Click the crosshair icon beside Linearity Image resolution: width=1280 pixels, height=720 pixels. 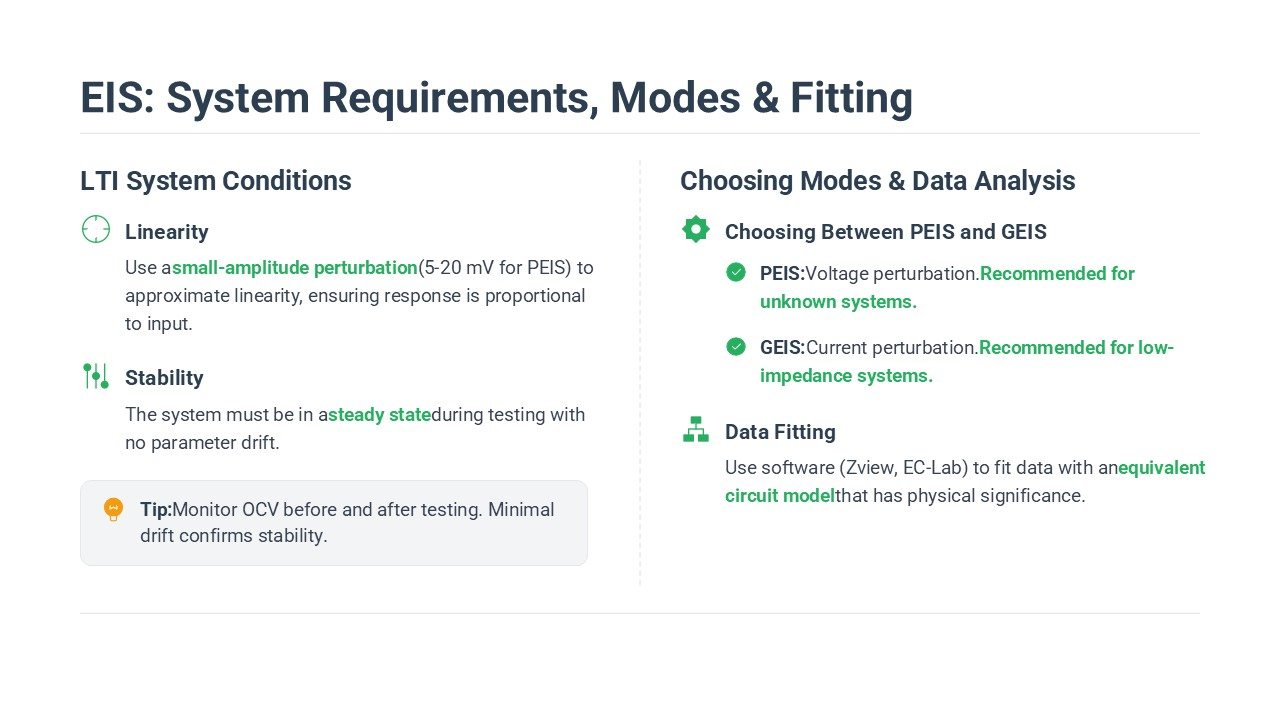click(96, 229)
